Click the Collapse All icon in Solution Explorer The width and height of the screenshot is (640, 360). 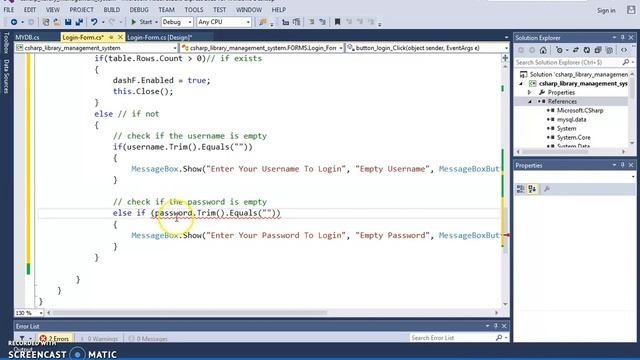598,50
